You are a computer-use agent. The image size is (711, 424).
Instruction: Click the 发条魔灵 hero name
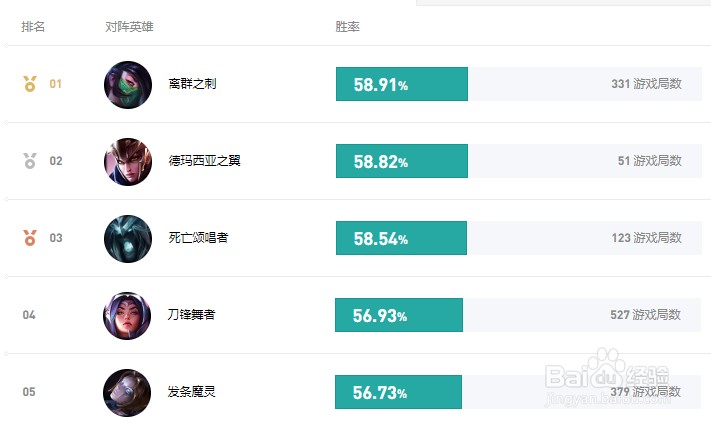coord(191,392)
